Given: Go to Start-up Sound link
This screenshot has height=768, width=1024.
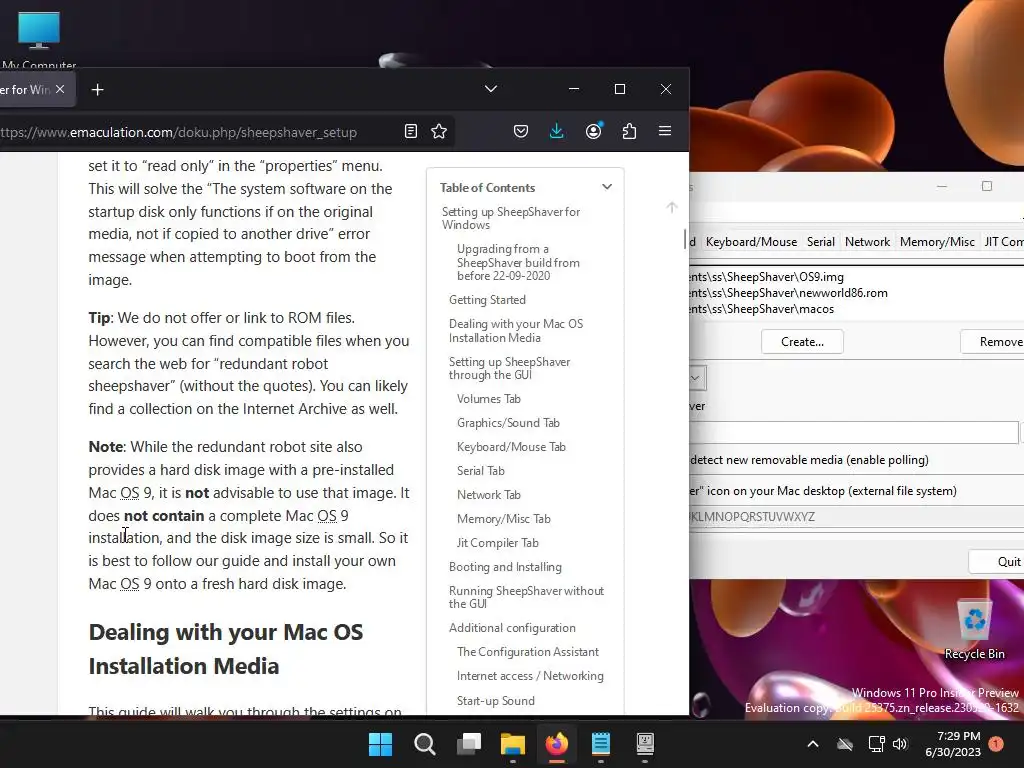Looking at the screenshot, I should (496, 701).
